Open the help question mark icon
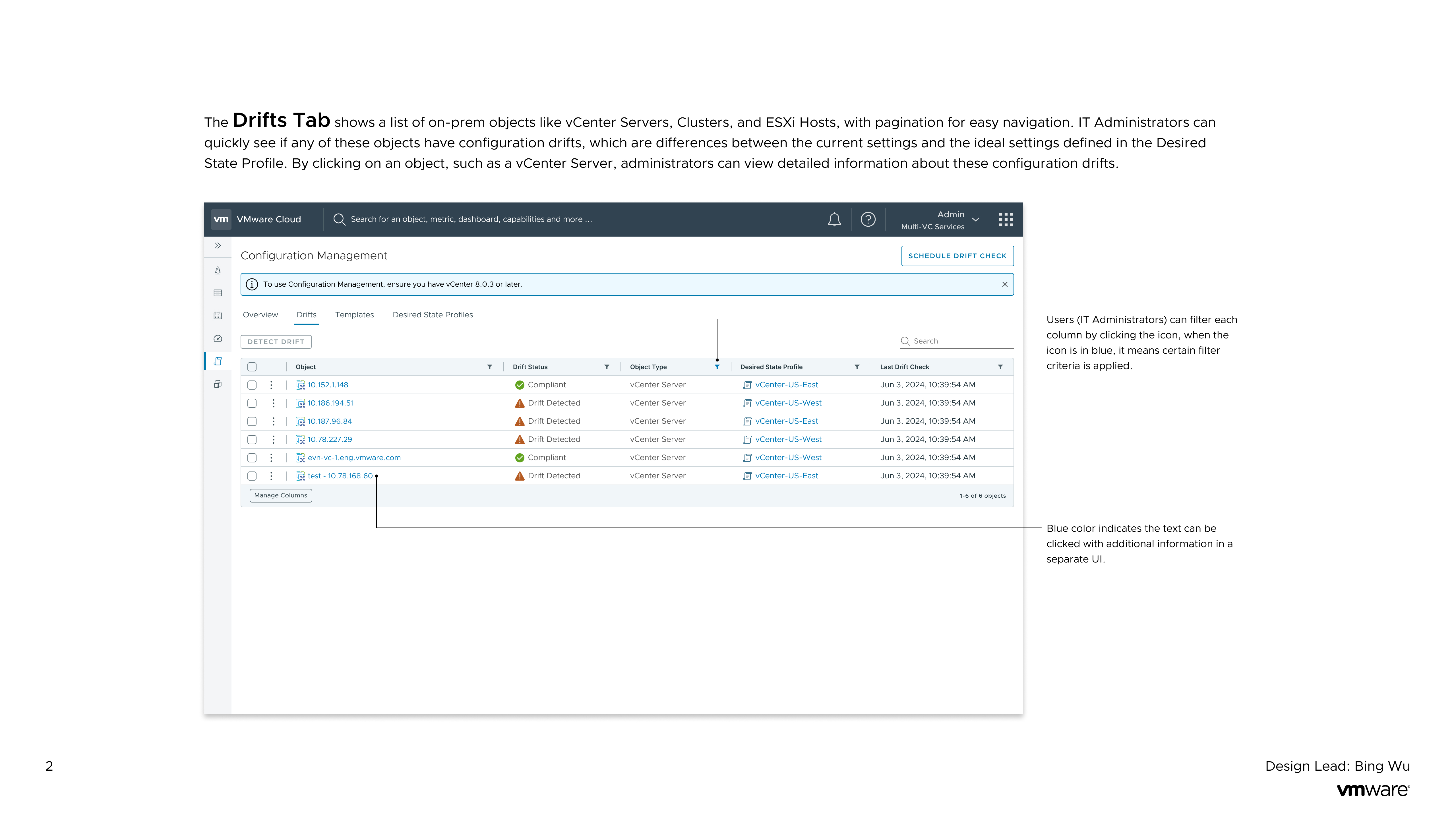This screenshot has width=1456, height=819. coord(868,219)
